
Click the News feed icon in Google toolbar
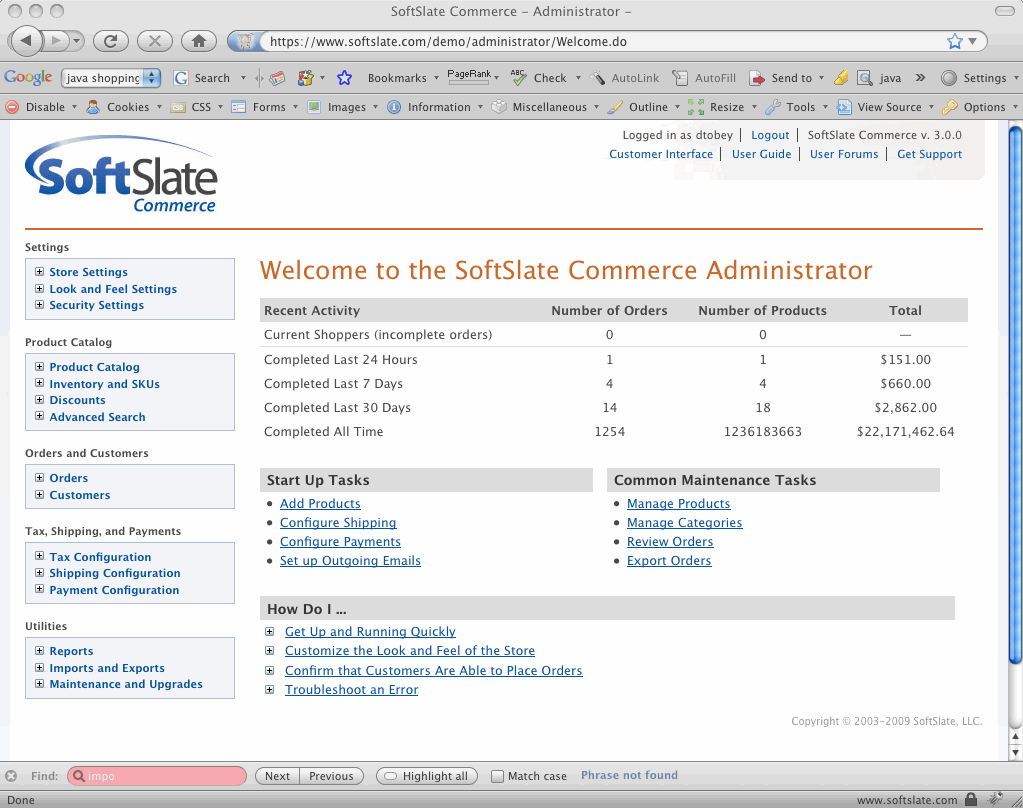coord(277,78)
